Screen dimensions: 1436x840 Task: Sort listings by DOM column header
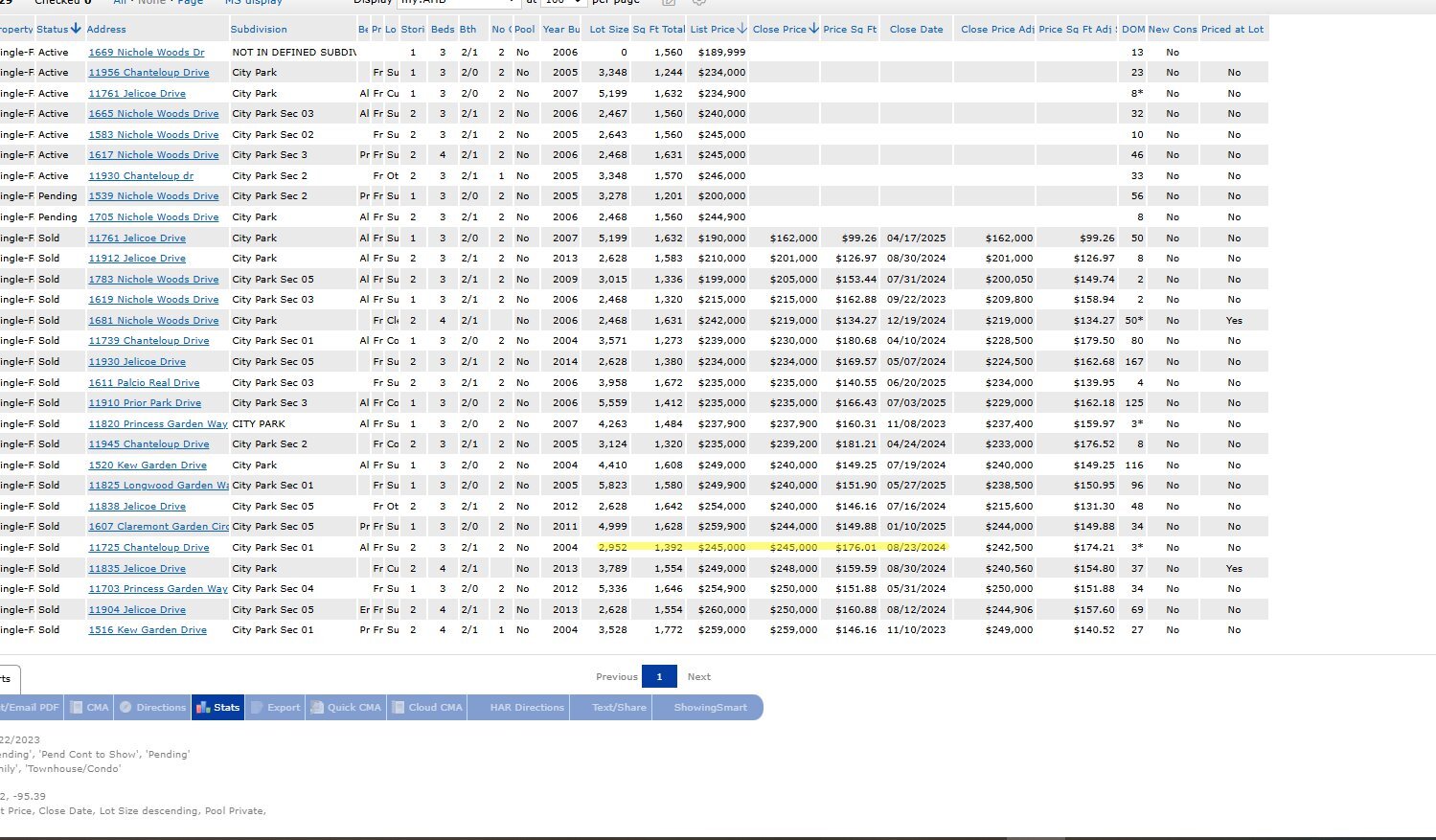1132,29
